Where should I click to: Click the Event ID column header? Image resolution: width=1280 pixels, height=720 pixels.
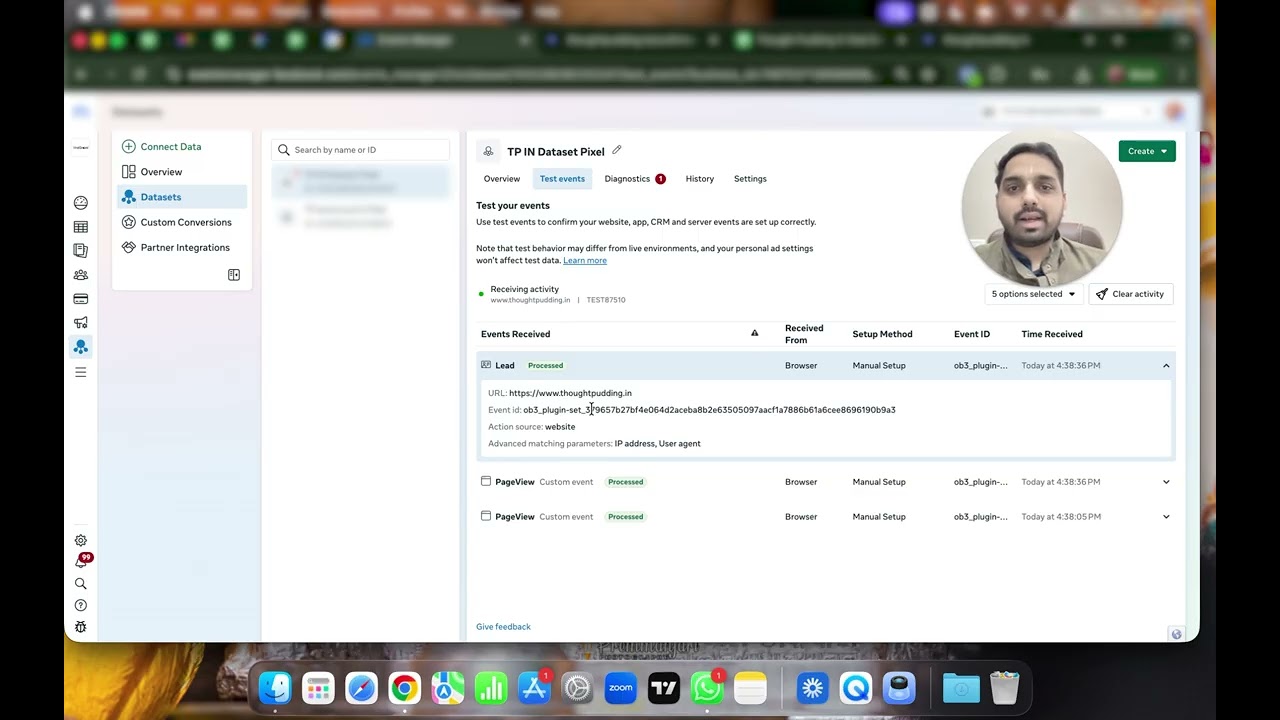click(x=972, y=334)
